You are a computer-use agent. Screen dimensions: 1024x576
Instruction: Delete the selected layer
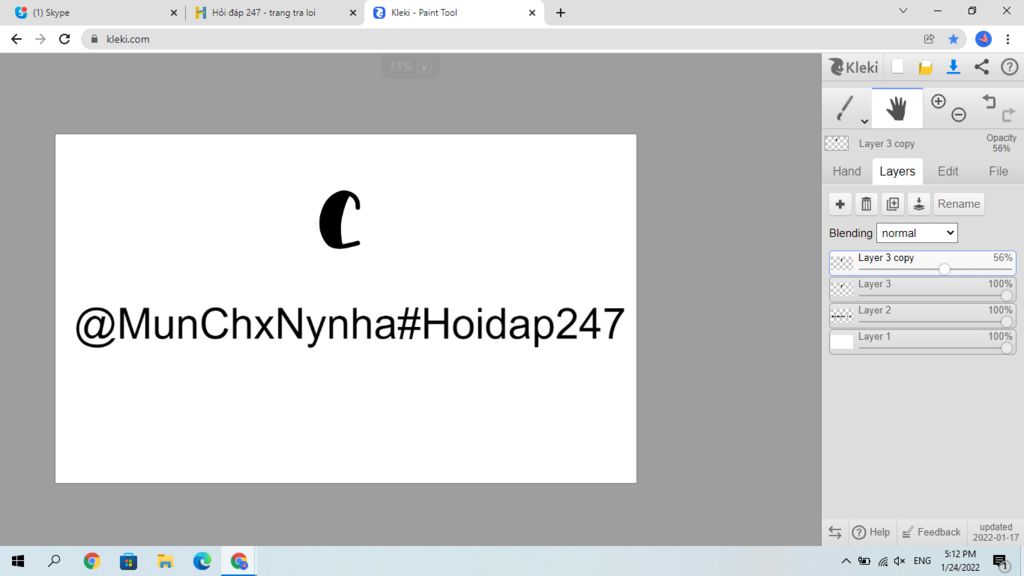(866, 204)
